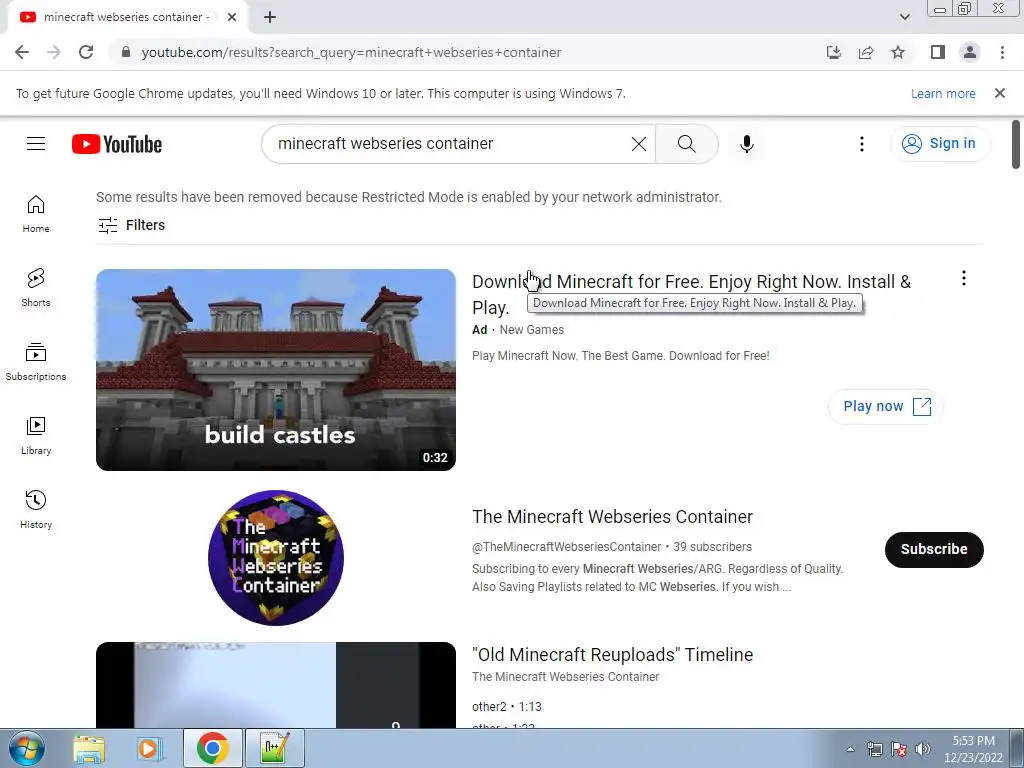Open Windows Explorer from the taskbar

click(x=89, y=748)
